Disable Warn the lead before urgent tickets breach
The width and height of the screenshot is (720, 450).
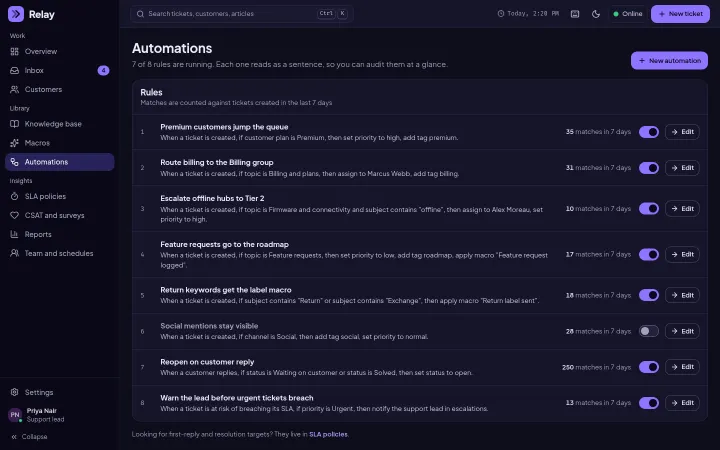coord(649,403)
